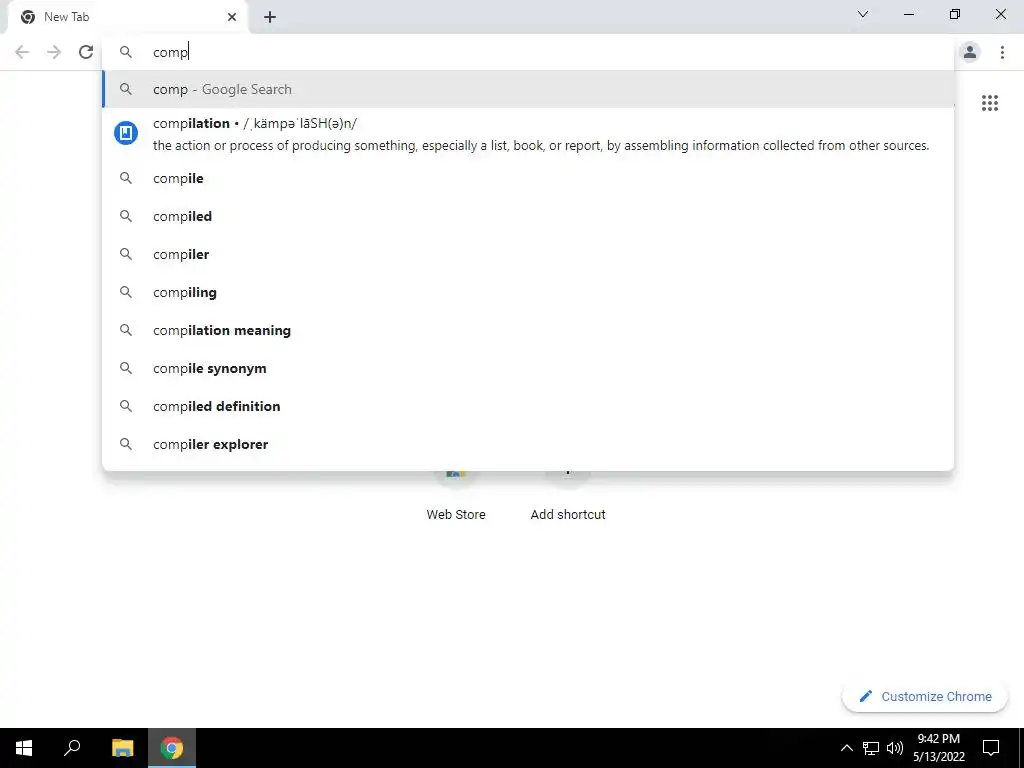This screenshot has width=1024, height=768.
Task: Select the 'compile' suggestion
Action: click(528, 178)
